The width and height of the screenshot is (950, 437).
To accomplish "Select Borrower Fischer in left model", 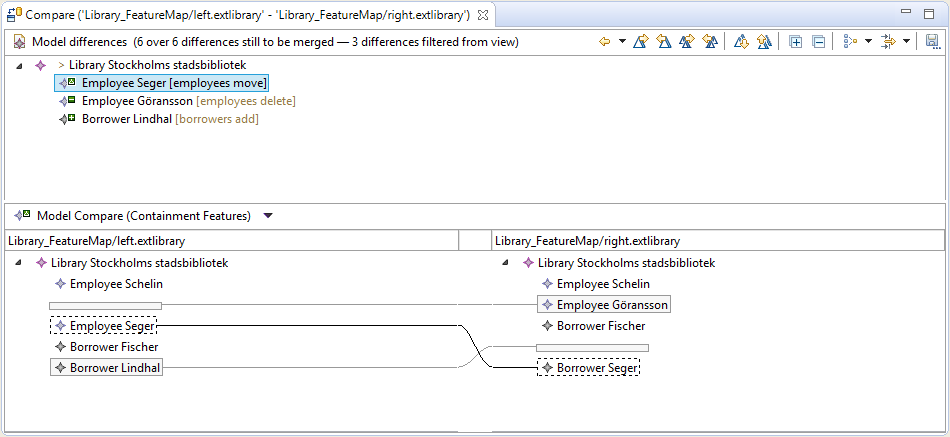I will (114, 347).
